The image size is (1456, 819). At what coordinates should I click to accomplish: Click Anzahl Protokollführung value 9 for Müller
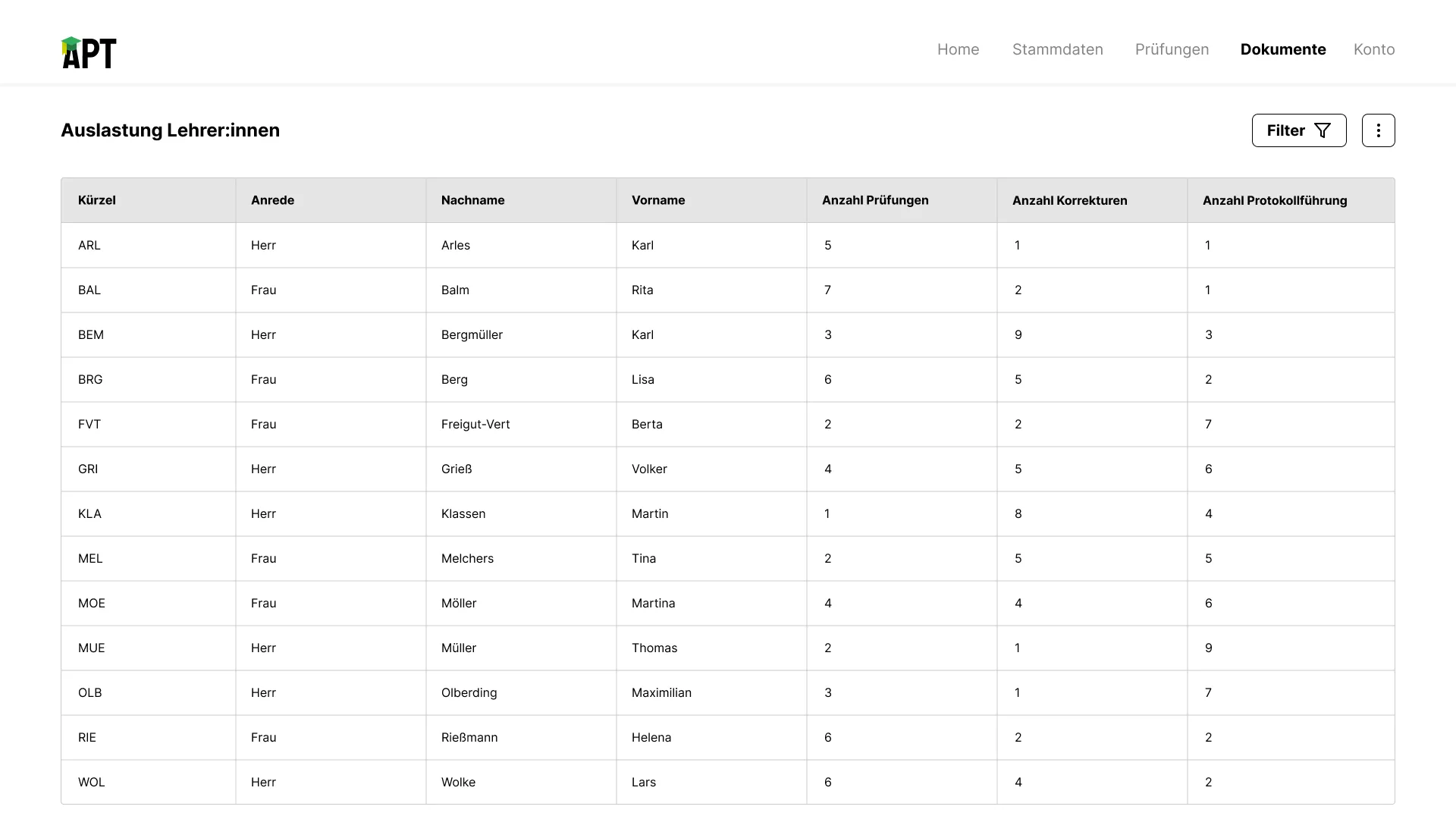tap(1208, 648)
